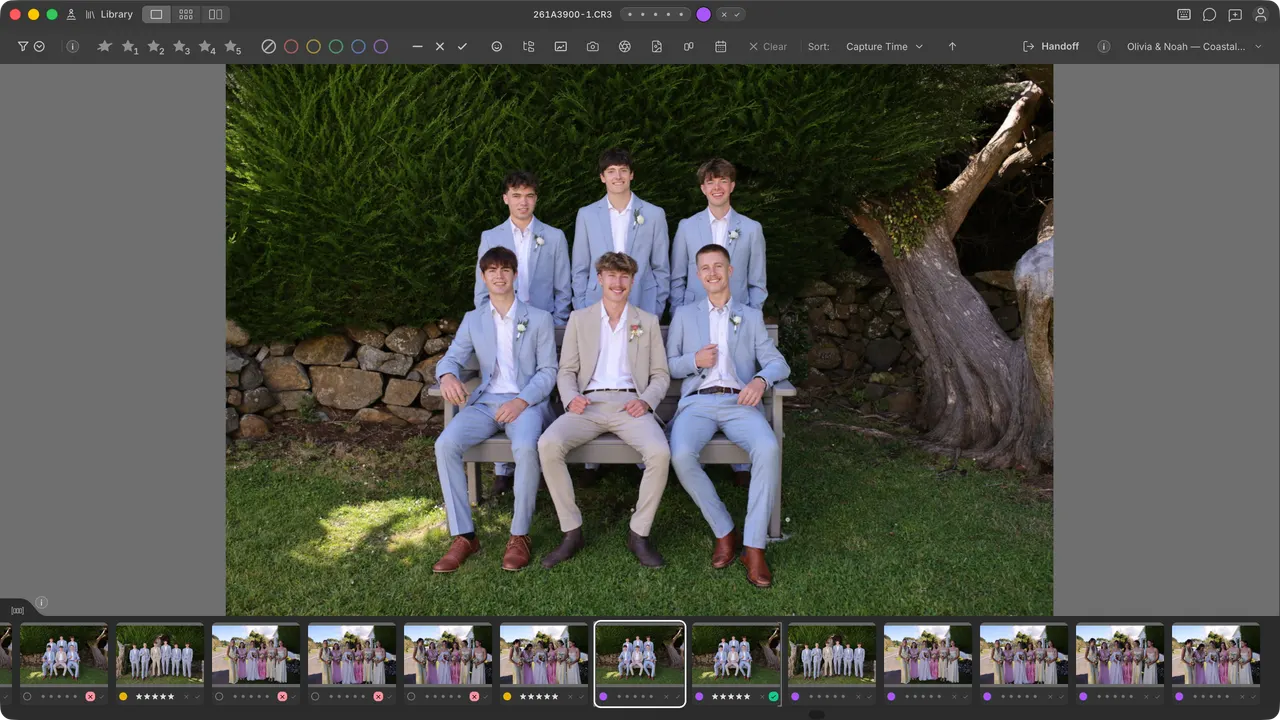Click the Handoff button
The width and height of the screenshot is (1280, 720).
(1051, 47)
